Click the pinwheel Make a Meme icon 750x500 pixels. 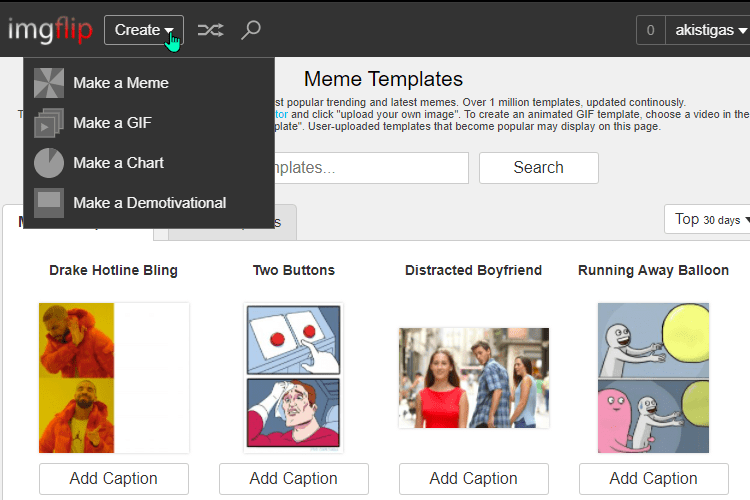pos(49,83)
